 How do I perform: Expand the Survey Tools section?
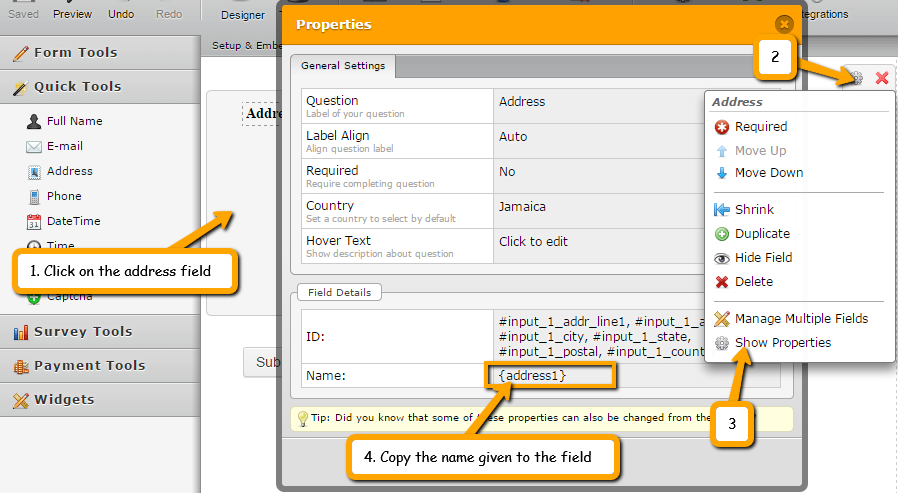[82, 331]
